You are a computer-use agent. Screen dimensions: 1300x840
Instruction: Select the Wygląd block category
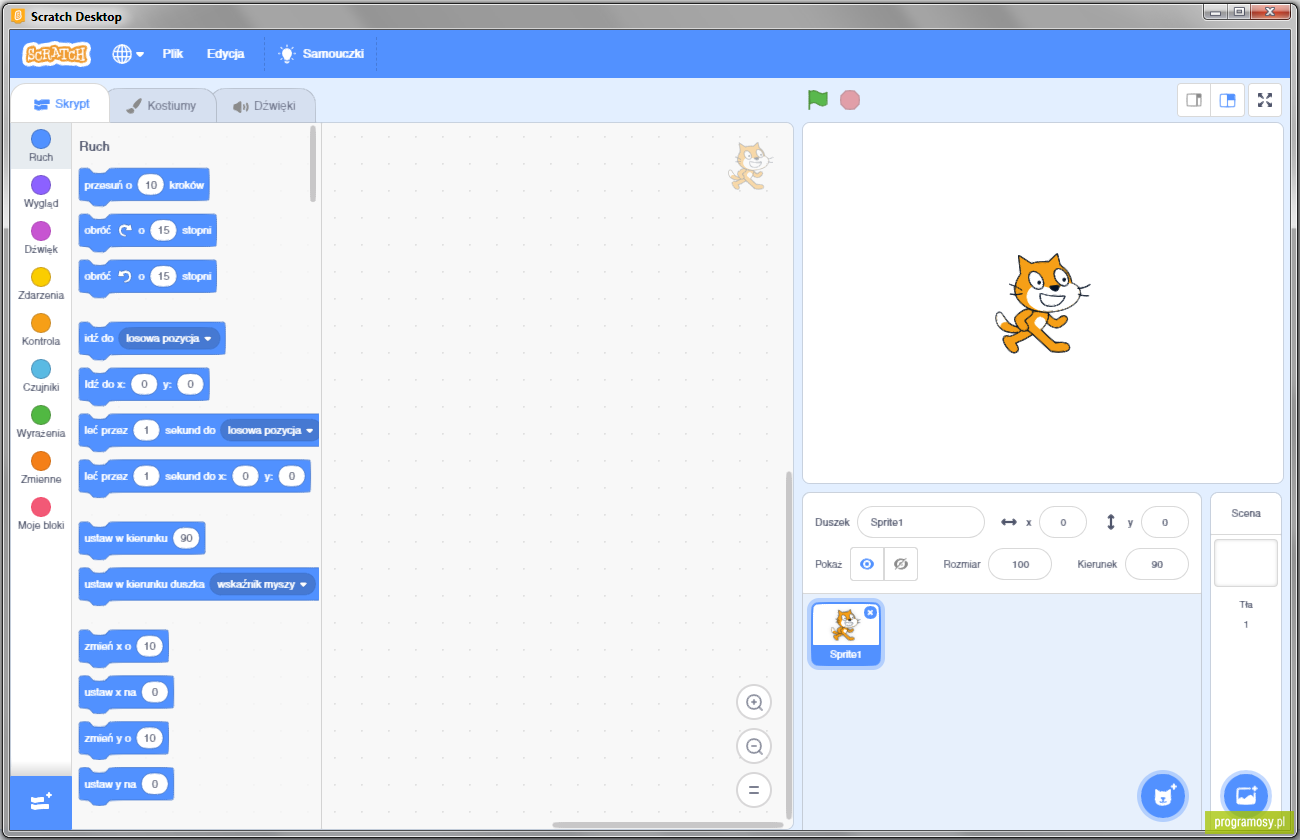pyautogui.click(x=41, y=192)
